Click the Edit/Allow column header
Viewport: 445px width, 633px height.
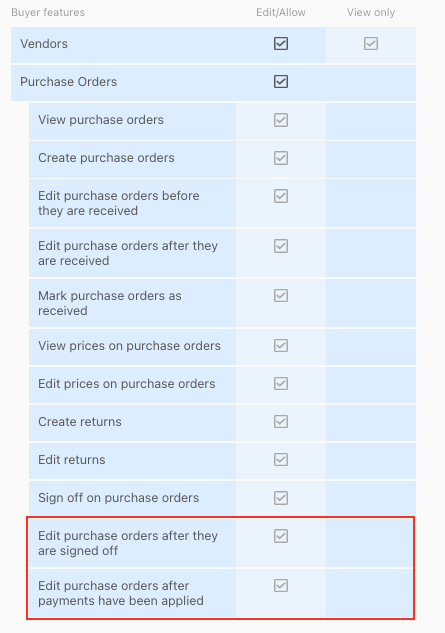(281, 13)
